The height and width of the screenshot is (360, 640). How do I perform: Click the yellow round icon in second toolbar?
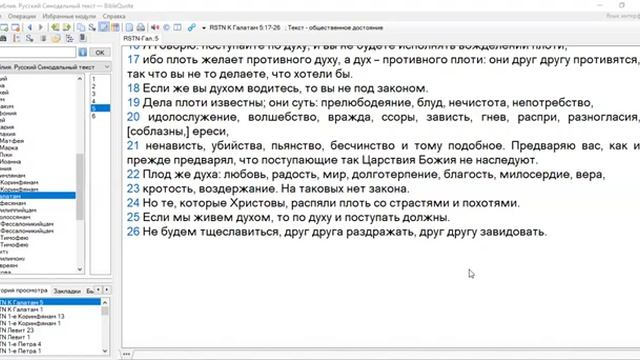coord(56,38)
